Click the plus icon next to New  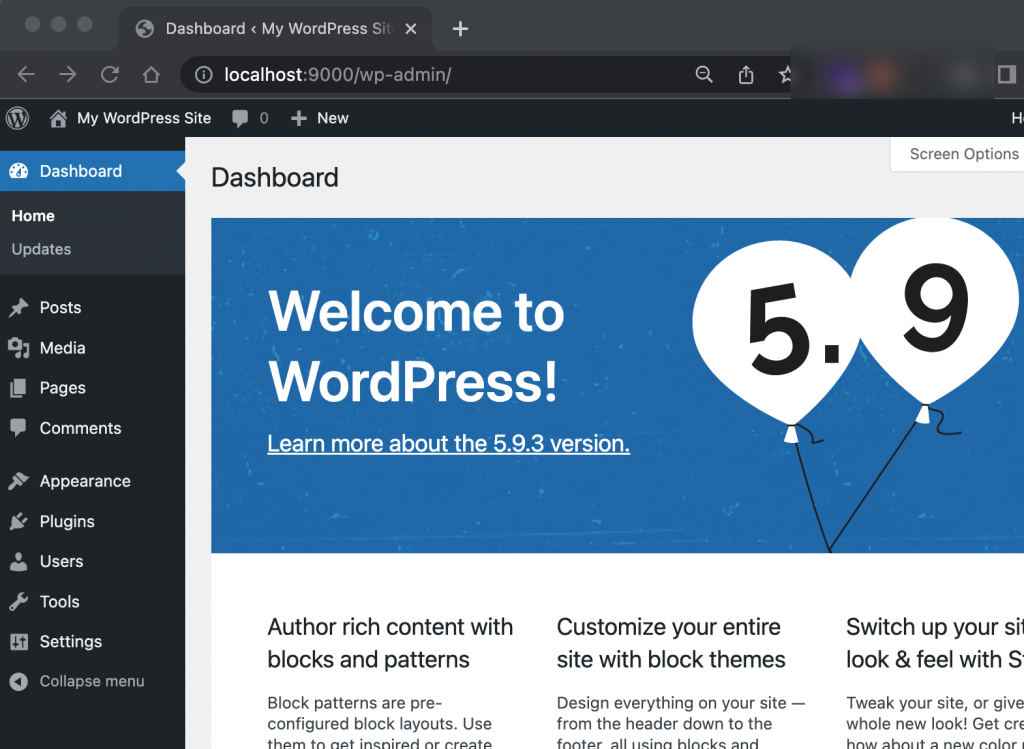(298, 118)
